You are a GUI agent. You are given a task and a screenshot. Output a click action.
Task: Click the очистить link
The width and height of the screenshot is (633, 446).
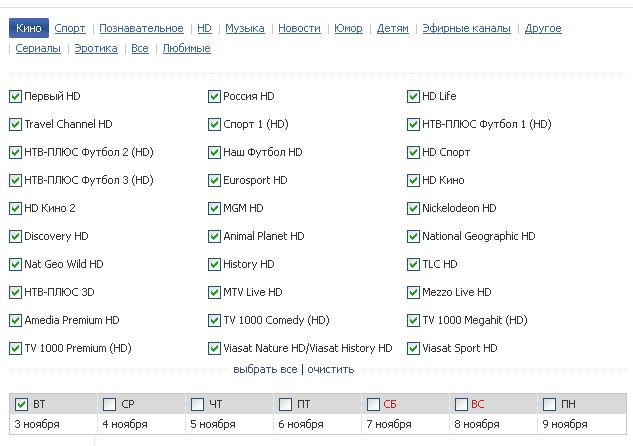pos(330,369)
